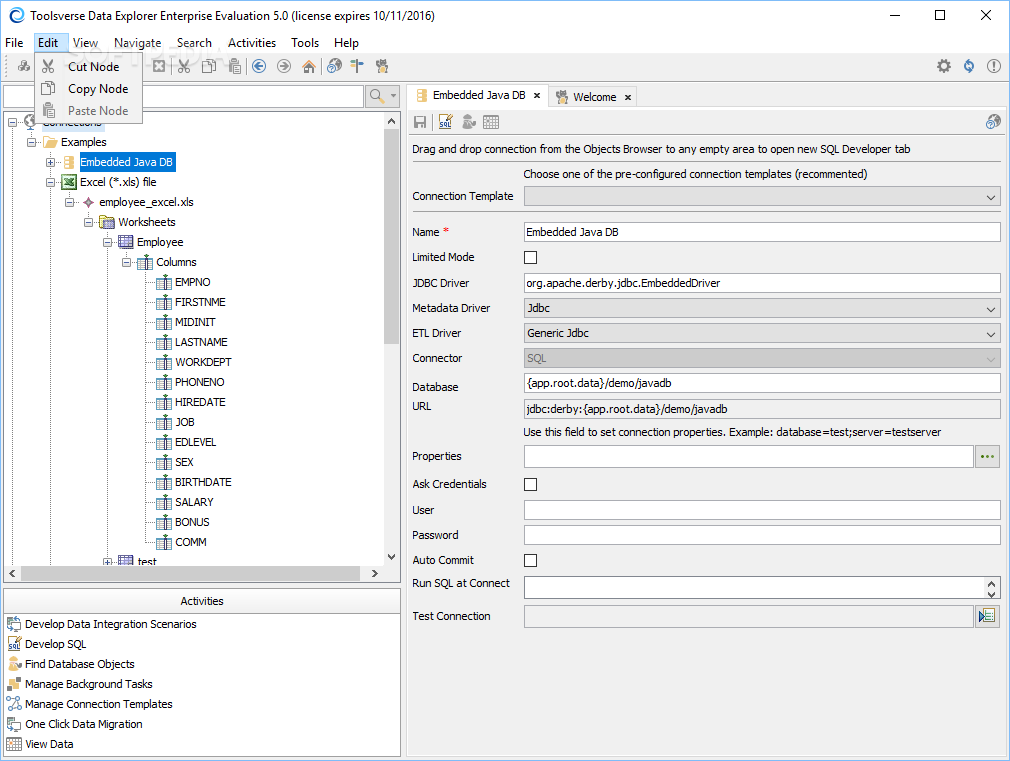The height and width of the screenshot is (761, 1010).
Task: Click the find objects icon in connection toolbar
Action: pos(468,122)
